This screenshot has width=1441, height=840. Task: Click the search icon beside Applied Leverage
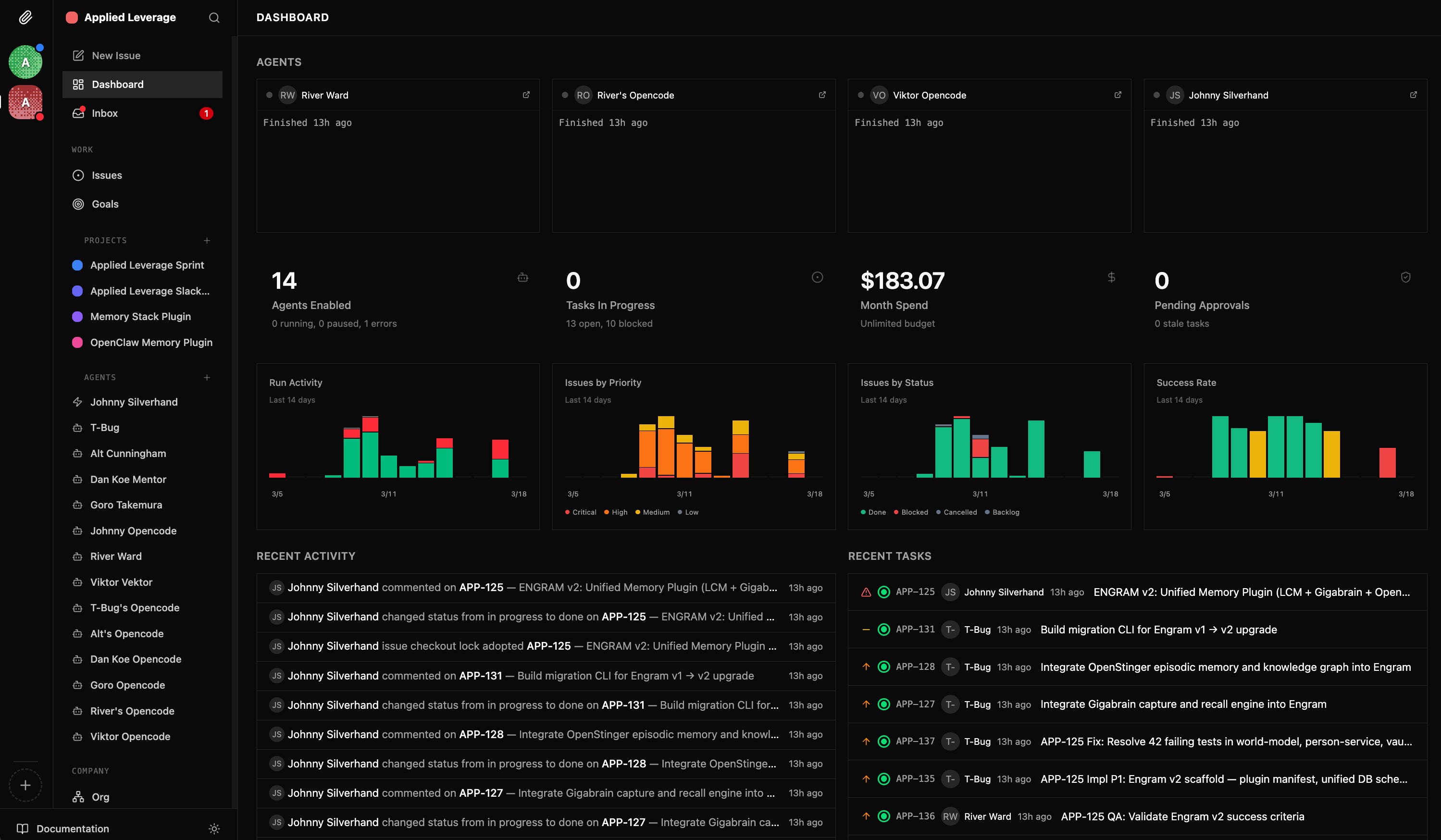214,18
